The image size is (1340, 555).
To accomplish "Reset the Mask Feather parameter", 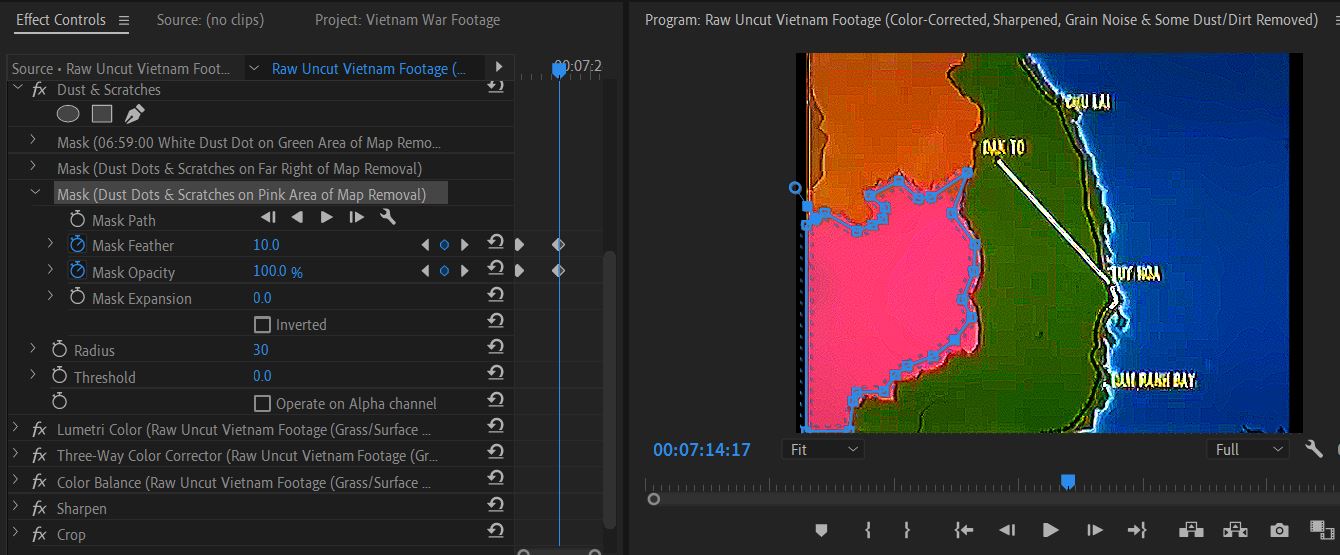I will pyautogui.click(x=495, y=243).
